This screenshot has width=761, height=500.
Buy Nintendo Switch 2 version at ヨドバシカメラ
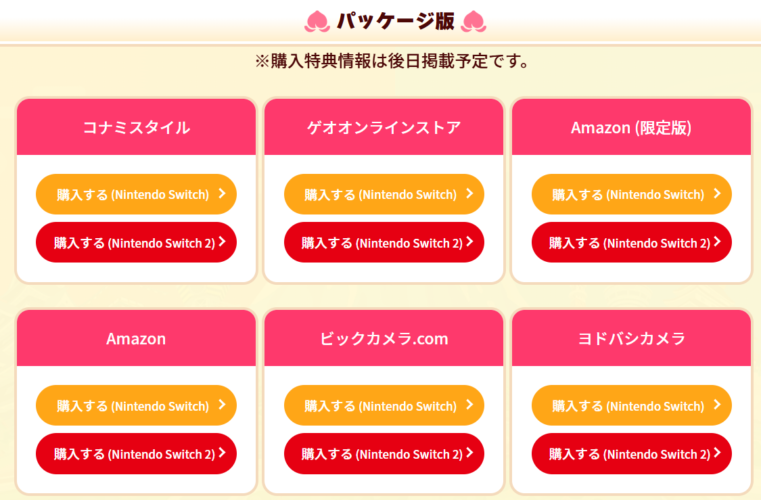pyautogui.click(x=631, y=454)
